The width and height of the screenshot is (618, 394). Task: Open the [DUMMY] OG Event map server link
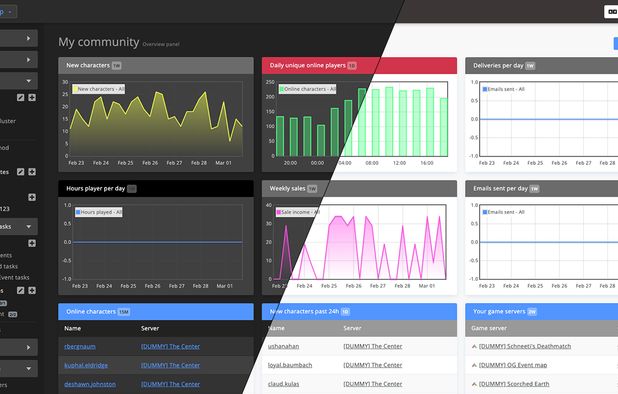[x=513, y=365]
